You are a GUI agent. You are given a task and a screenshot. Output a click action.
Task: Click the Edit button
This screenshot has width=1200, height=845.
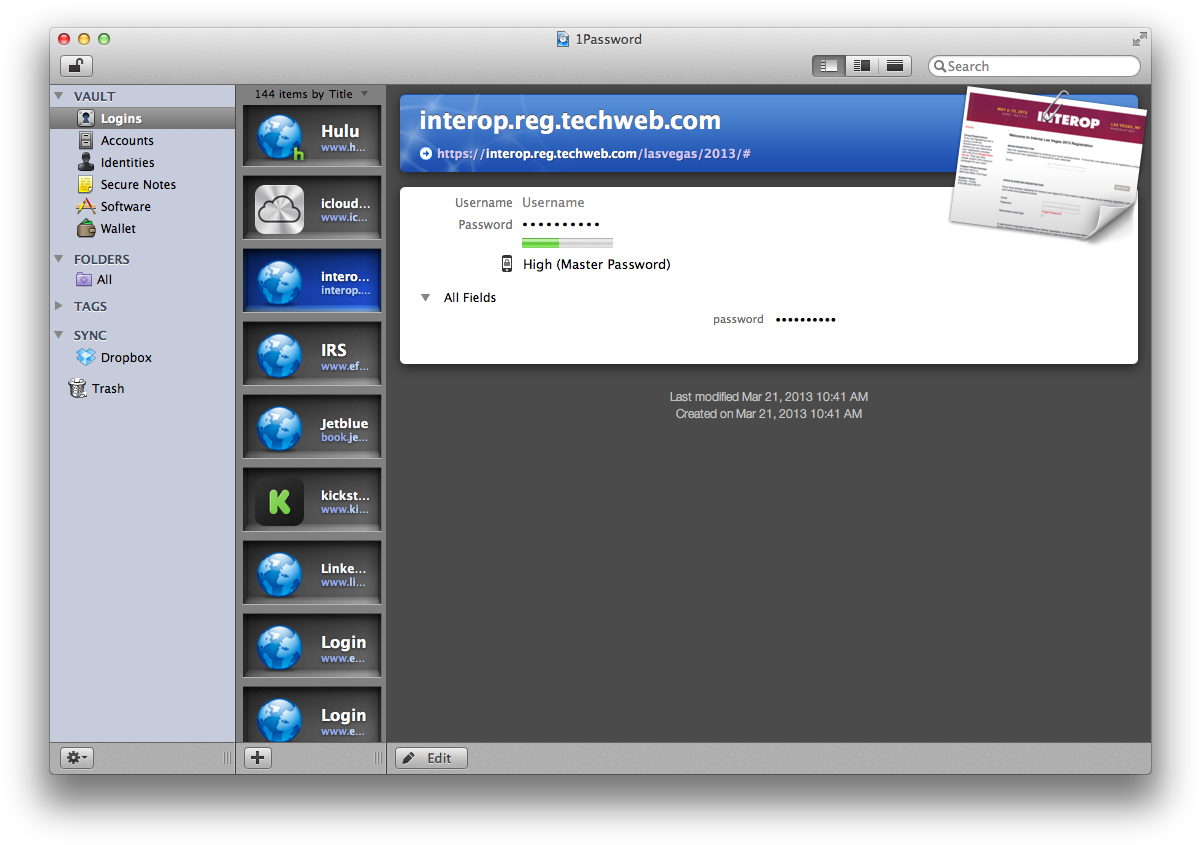click(x=431, y=758)
